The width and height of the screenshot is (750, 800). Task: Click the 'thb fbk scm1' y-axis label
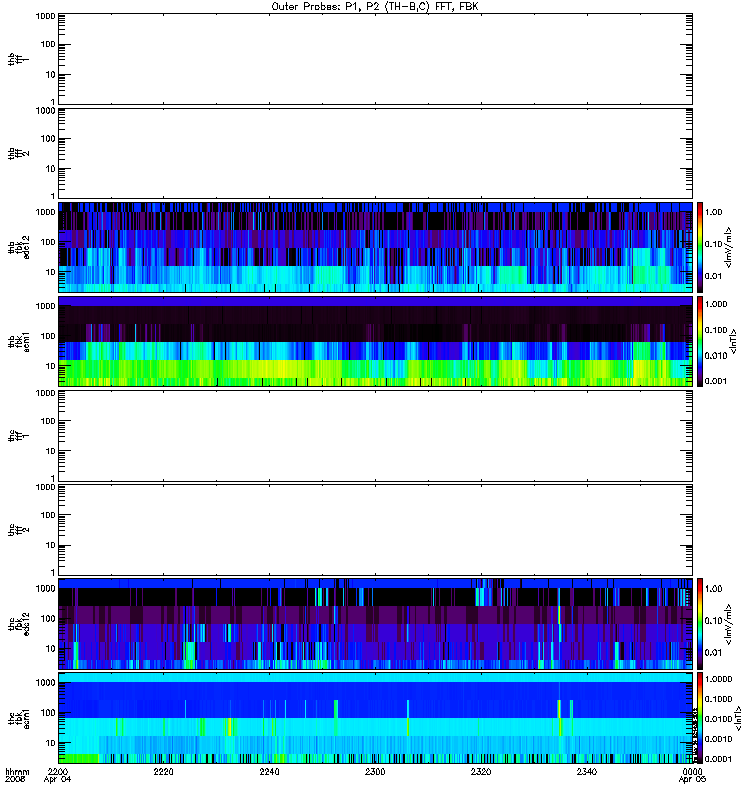[x=19, y=341]
